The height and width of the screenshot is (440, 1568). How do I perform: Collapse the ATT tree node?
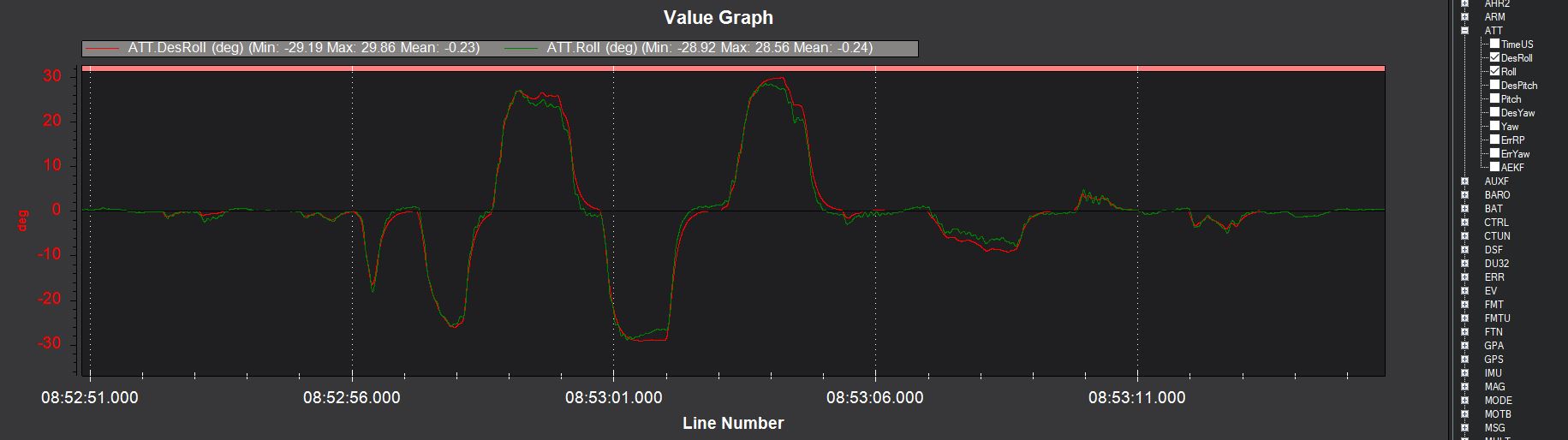[1465, 31]
